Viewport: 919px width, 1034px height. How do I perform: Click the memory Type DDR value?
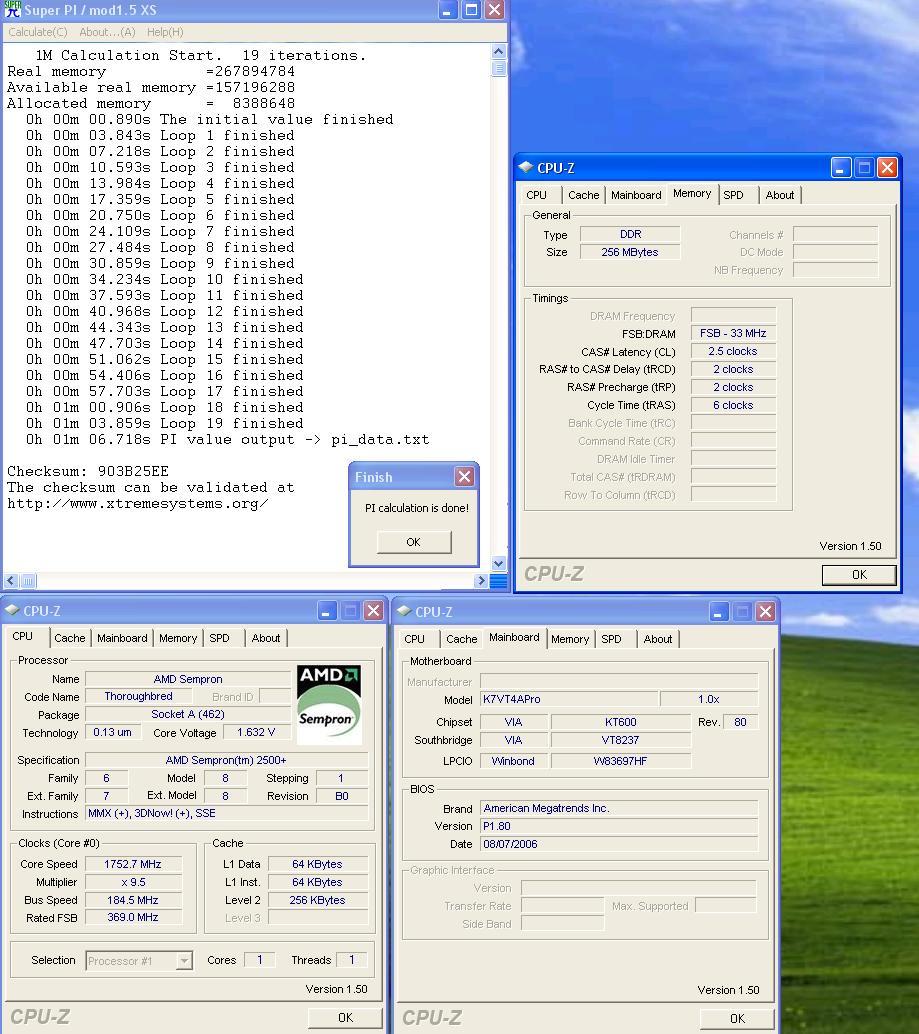630,234
